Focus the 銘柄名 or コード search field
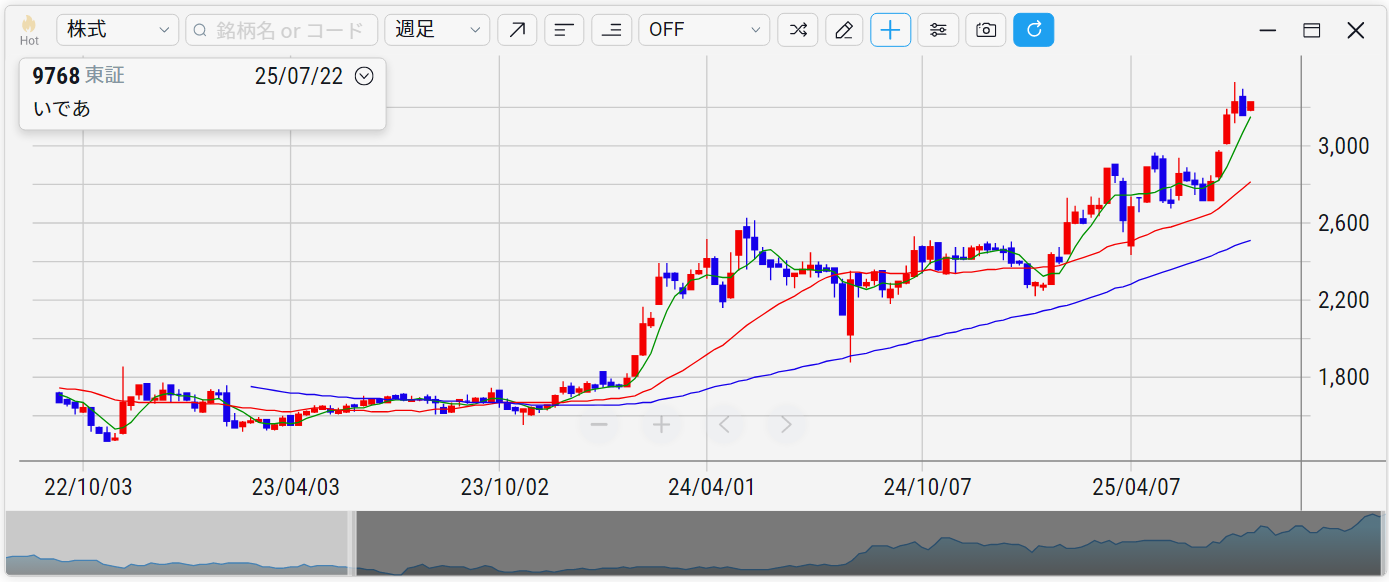Image resolution: width=1389 pixels, height=582 pixels. tap(281, 30)
